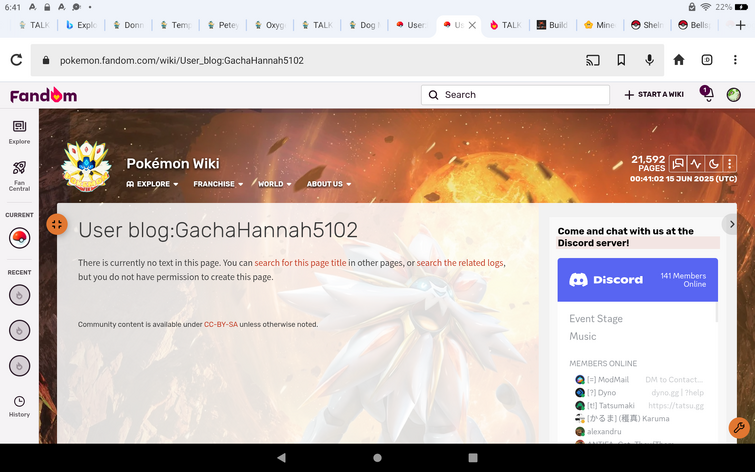
Task: Click 'search for this page title' link
Action: tap(300, 263)
